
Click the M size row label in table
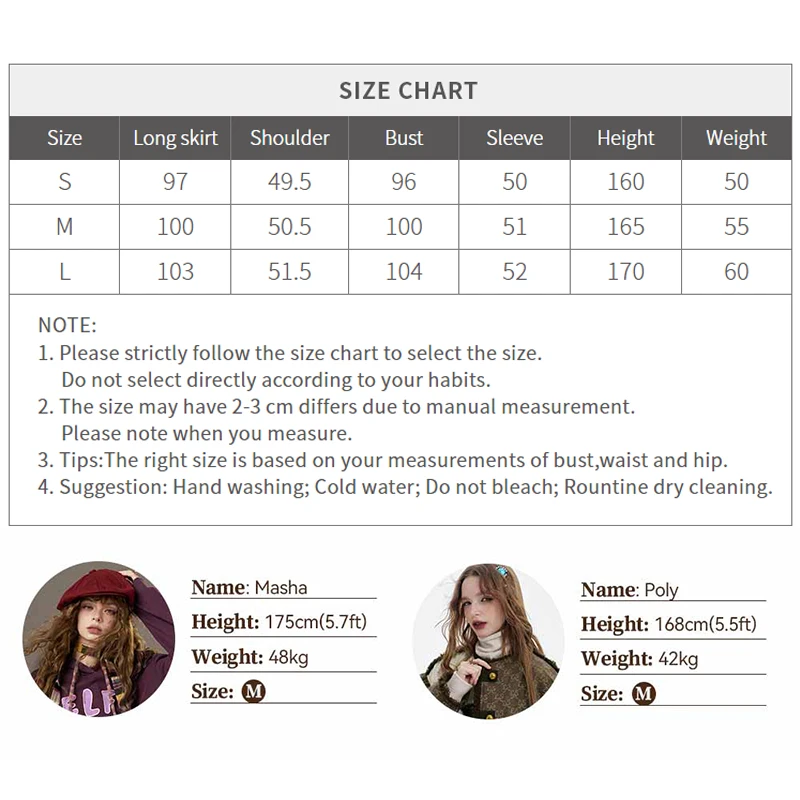65,227
